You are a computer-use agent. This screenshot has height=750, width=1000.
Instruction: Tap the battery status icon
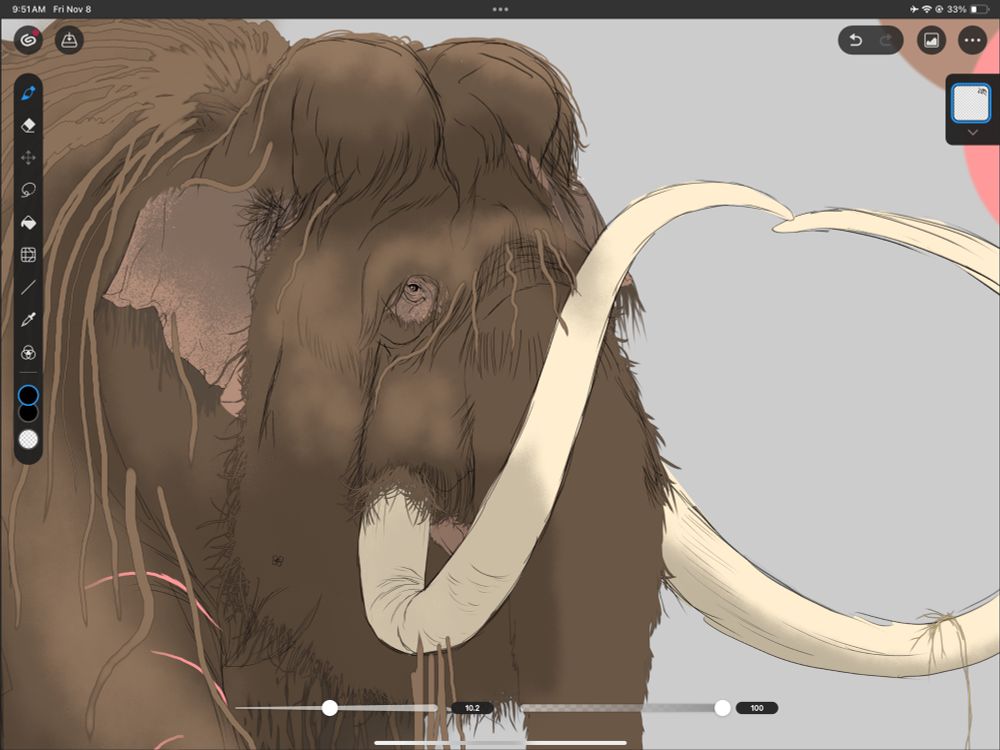[x=979, y=10]
